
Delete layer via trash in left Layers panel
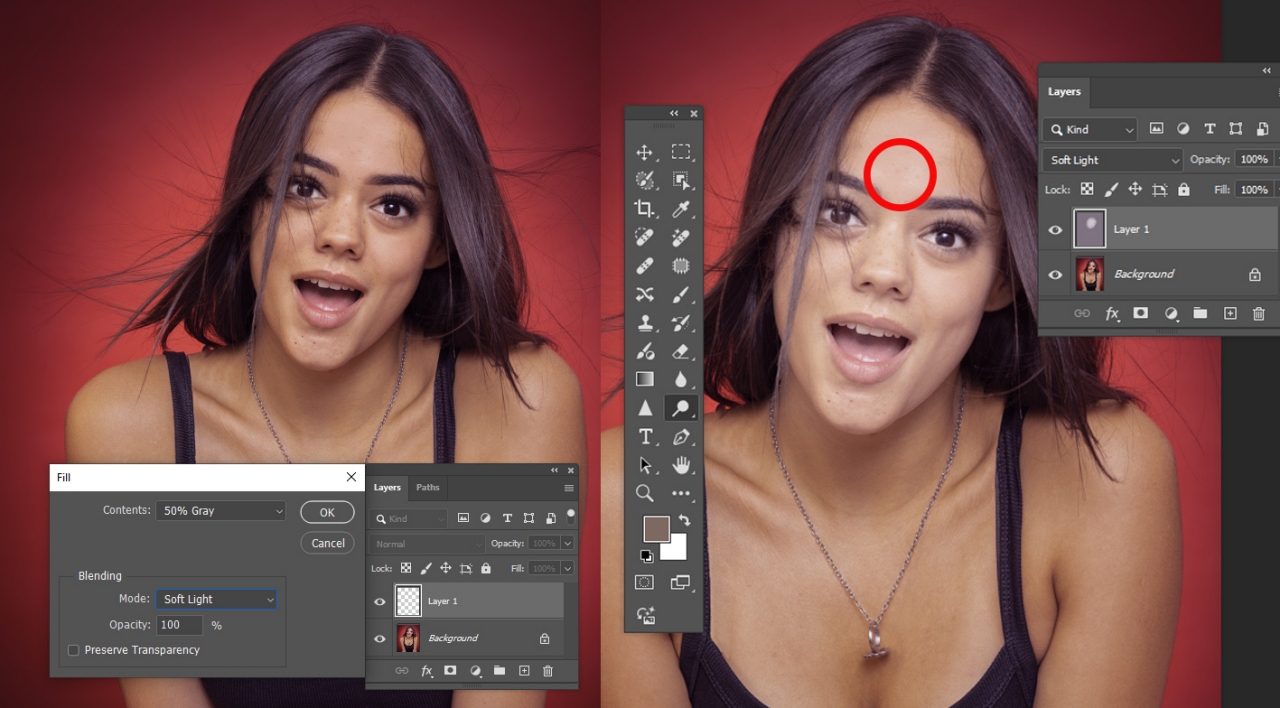(548, 670)
